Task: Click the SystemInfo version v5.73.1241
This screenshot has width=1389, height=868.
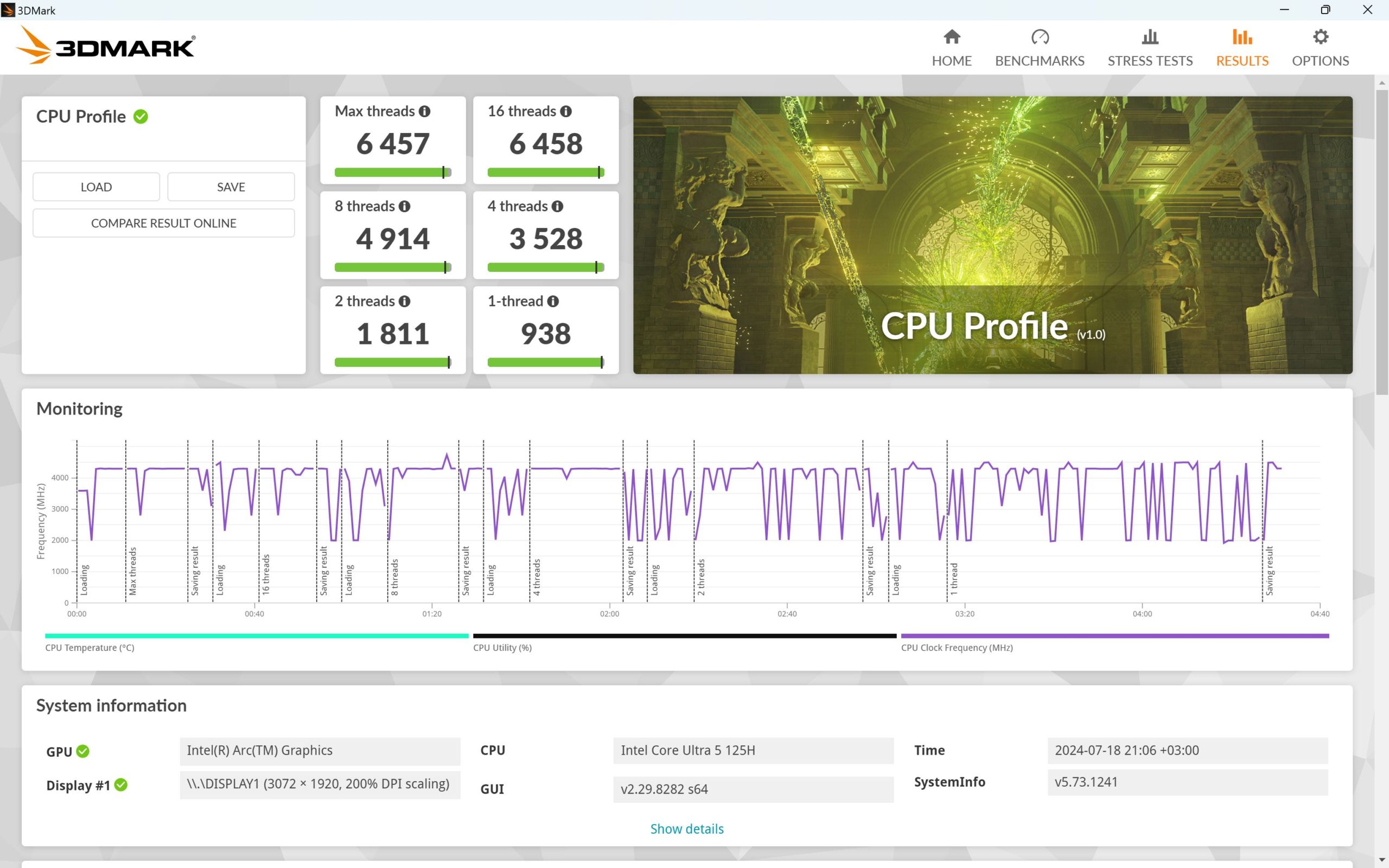Action: pyautogui.click(x=1188, y=782)
